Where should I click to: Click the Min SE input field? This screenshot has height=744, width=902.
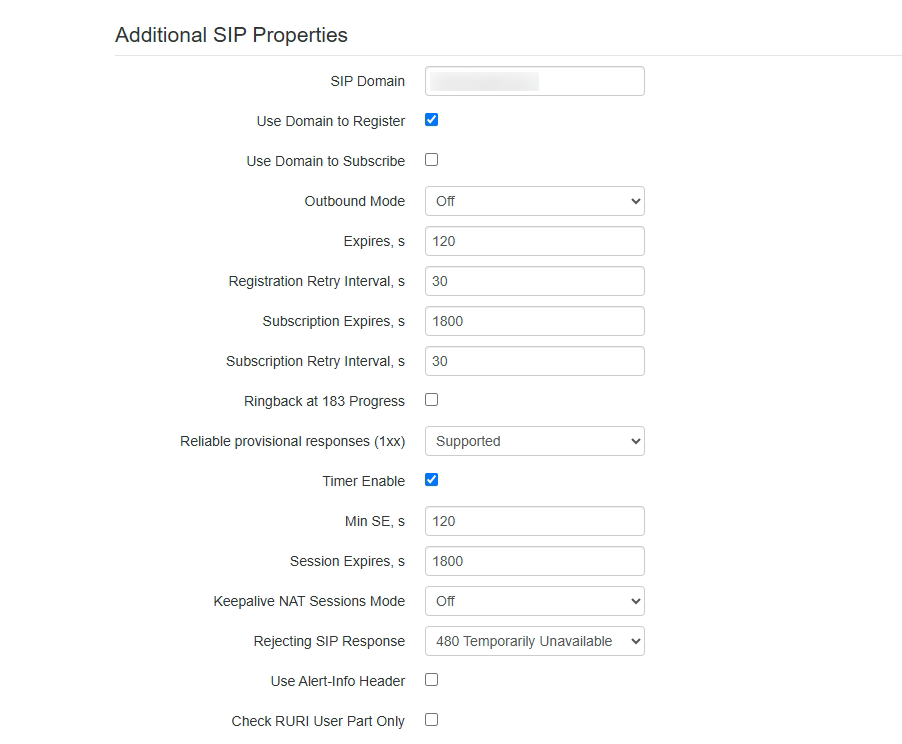[x=534, y=521]
